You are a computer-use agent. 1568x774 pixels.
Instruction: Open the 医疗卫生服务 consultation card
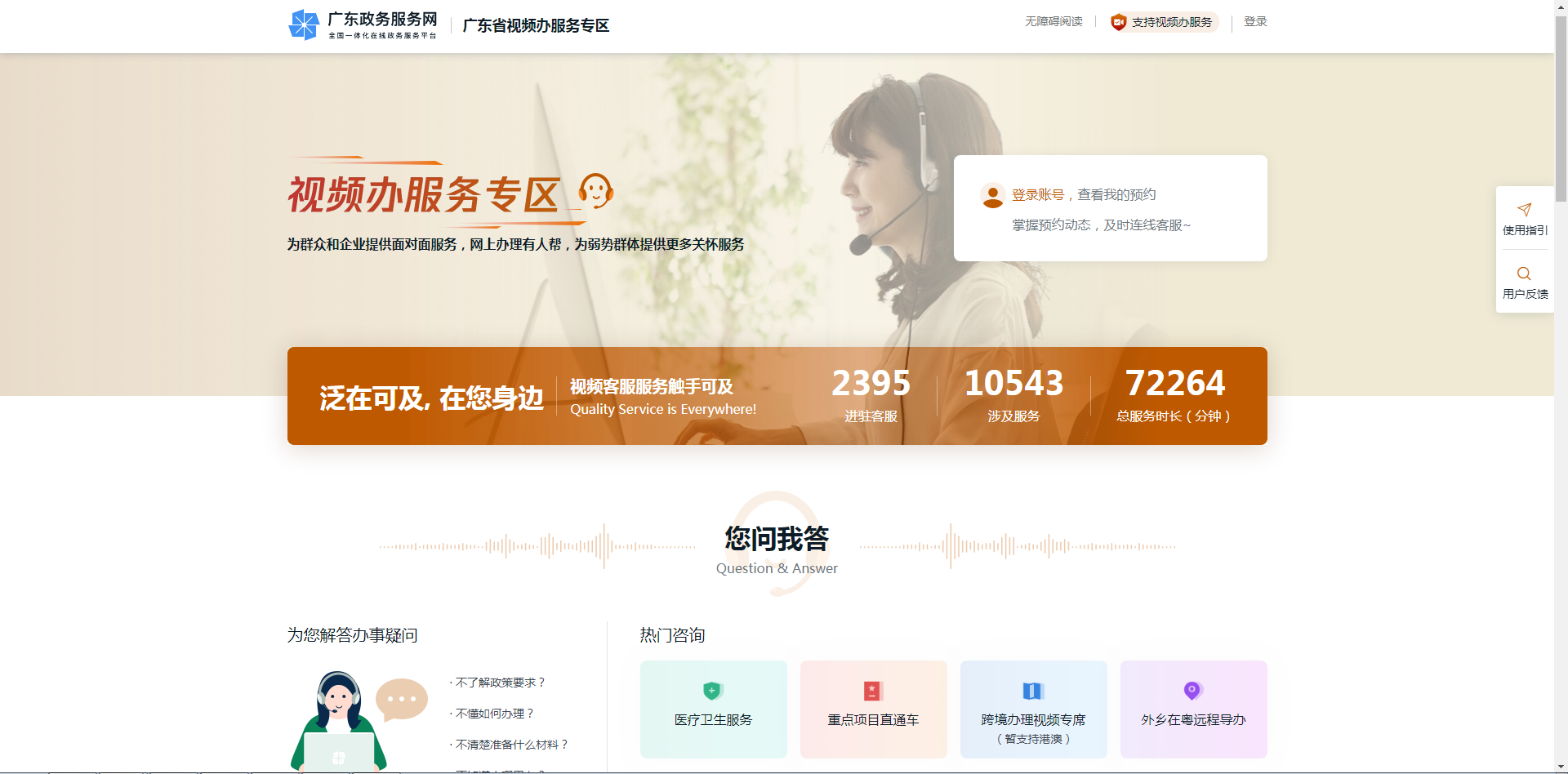coord(712,709)
